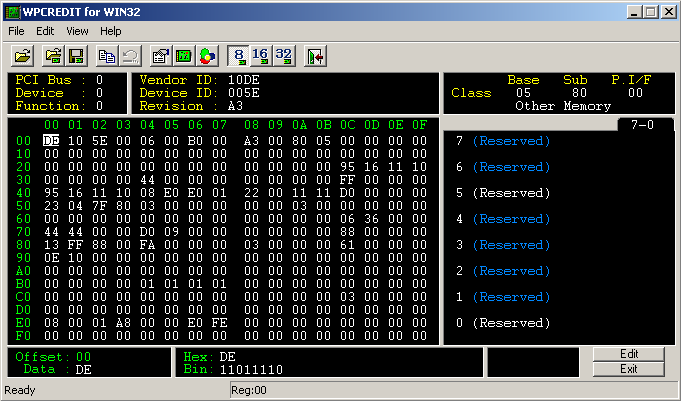The width and height of the screenshot is (681, 401).
Task: Select hex cell 23 in row 50
Action: pos(51,206)
